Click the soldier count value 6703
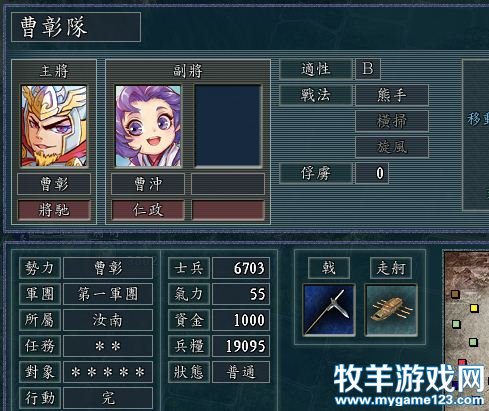Viewport: 489px width, 411px height. click(241, 268)
